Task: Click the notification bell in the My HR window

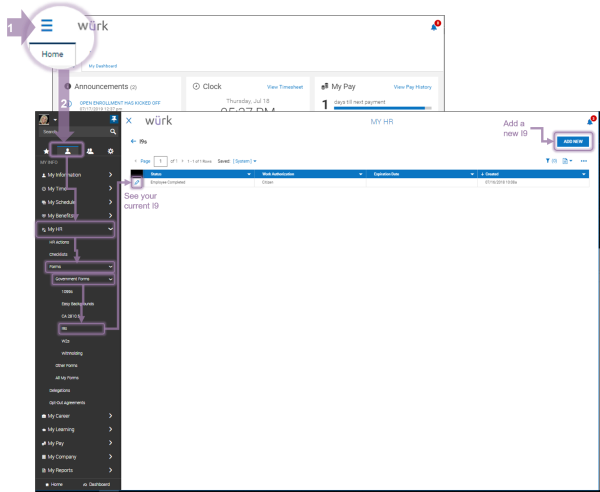Action: tap(590, 122)
